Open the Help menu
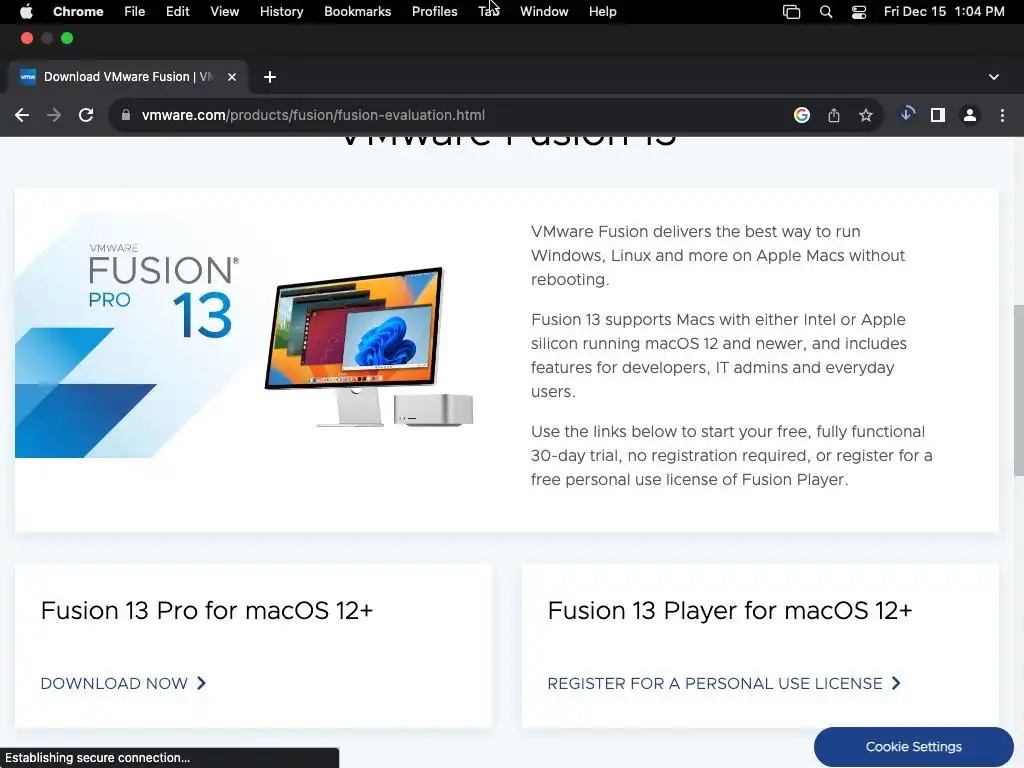The height and width of the screenshot is (768, 1024). (x=602, y=11)
